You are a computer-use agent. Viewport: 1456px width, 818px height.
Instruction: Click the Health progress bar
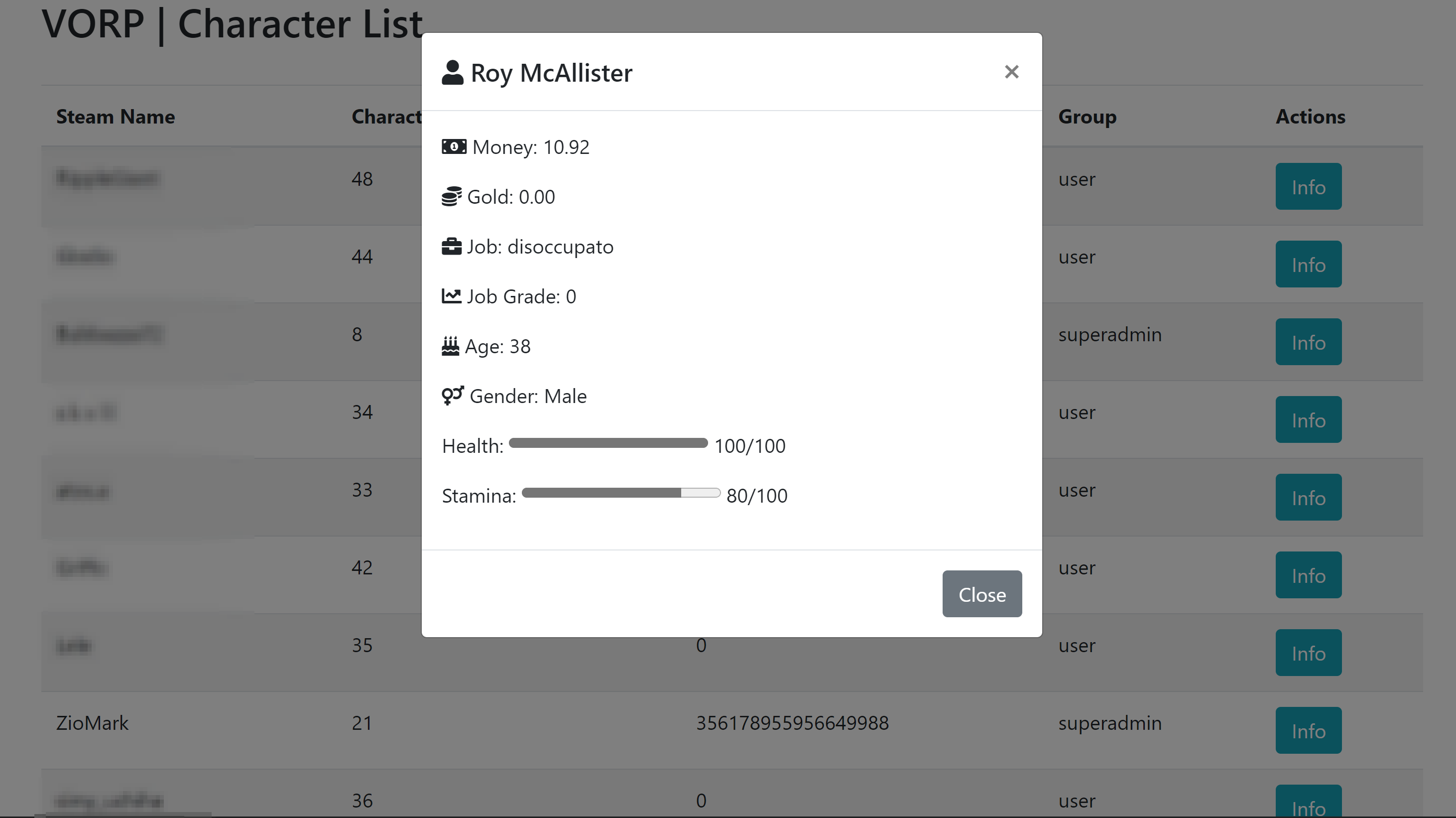[608, 443]
